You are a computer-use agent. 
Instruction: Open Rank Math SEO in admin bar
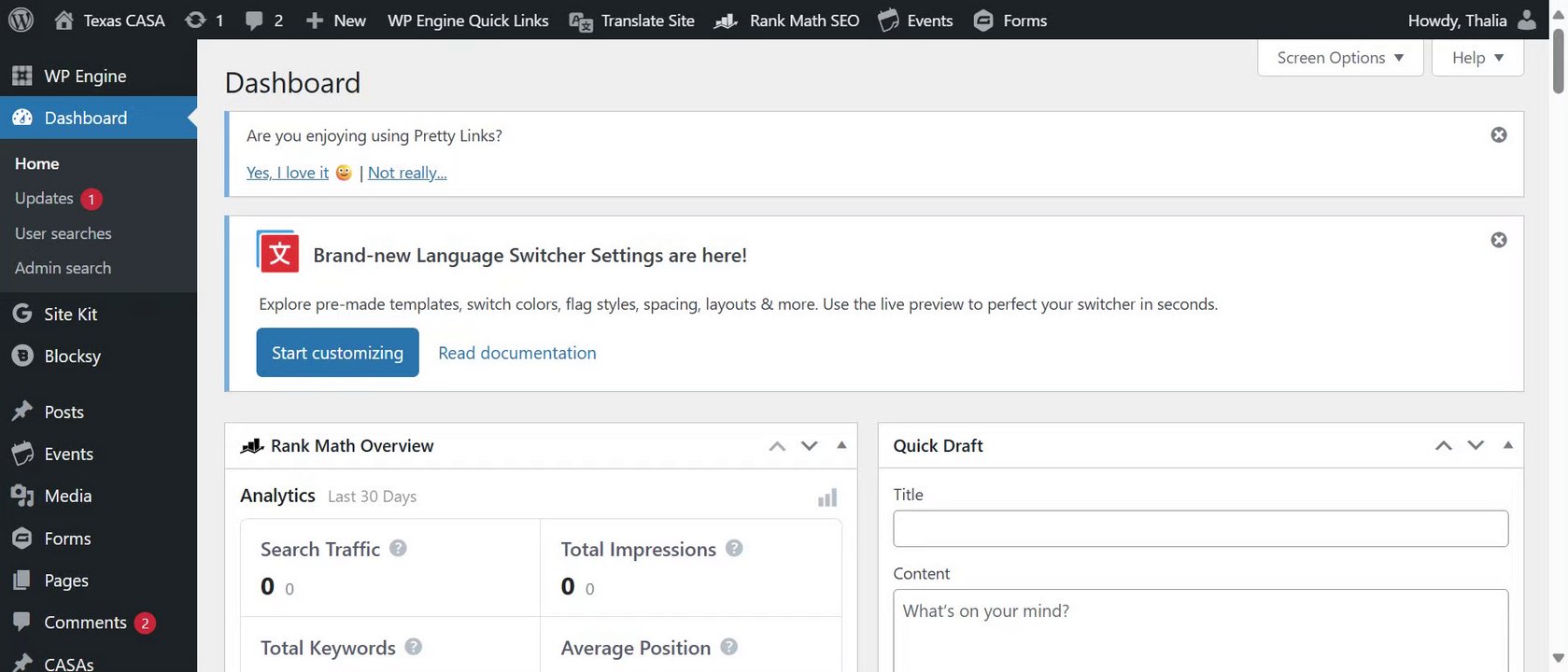tap(786, 20)
